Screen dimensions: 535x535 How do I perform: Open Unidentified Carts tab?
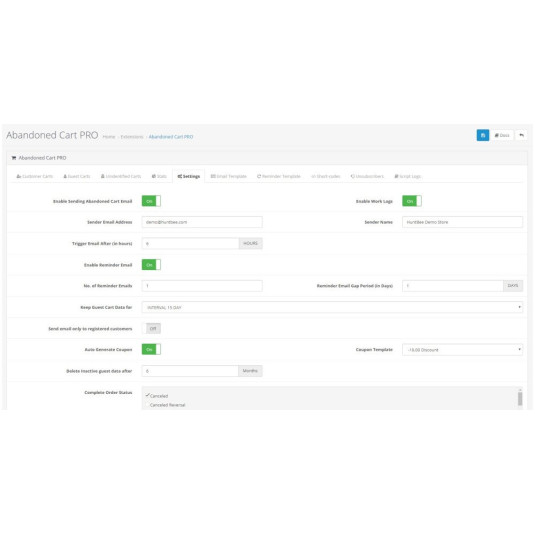pos(121,176)
